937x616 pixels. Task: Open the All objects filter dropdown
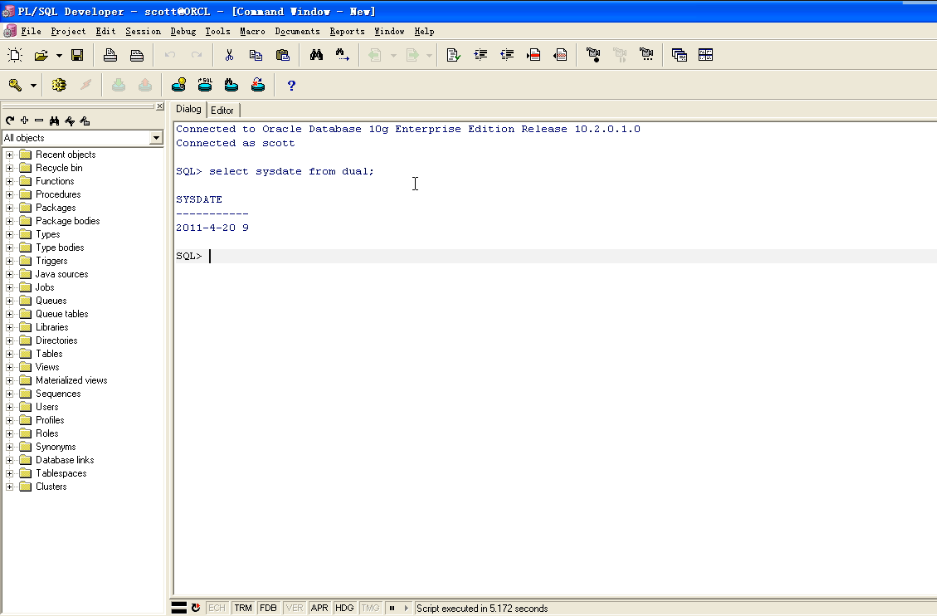pyautogui.click(x=156, y=138)
